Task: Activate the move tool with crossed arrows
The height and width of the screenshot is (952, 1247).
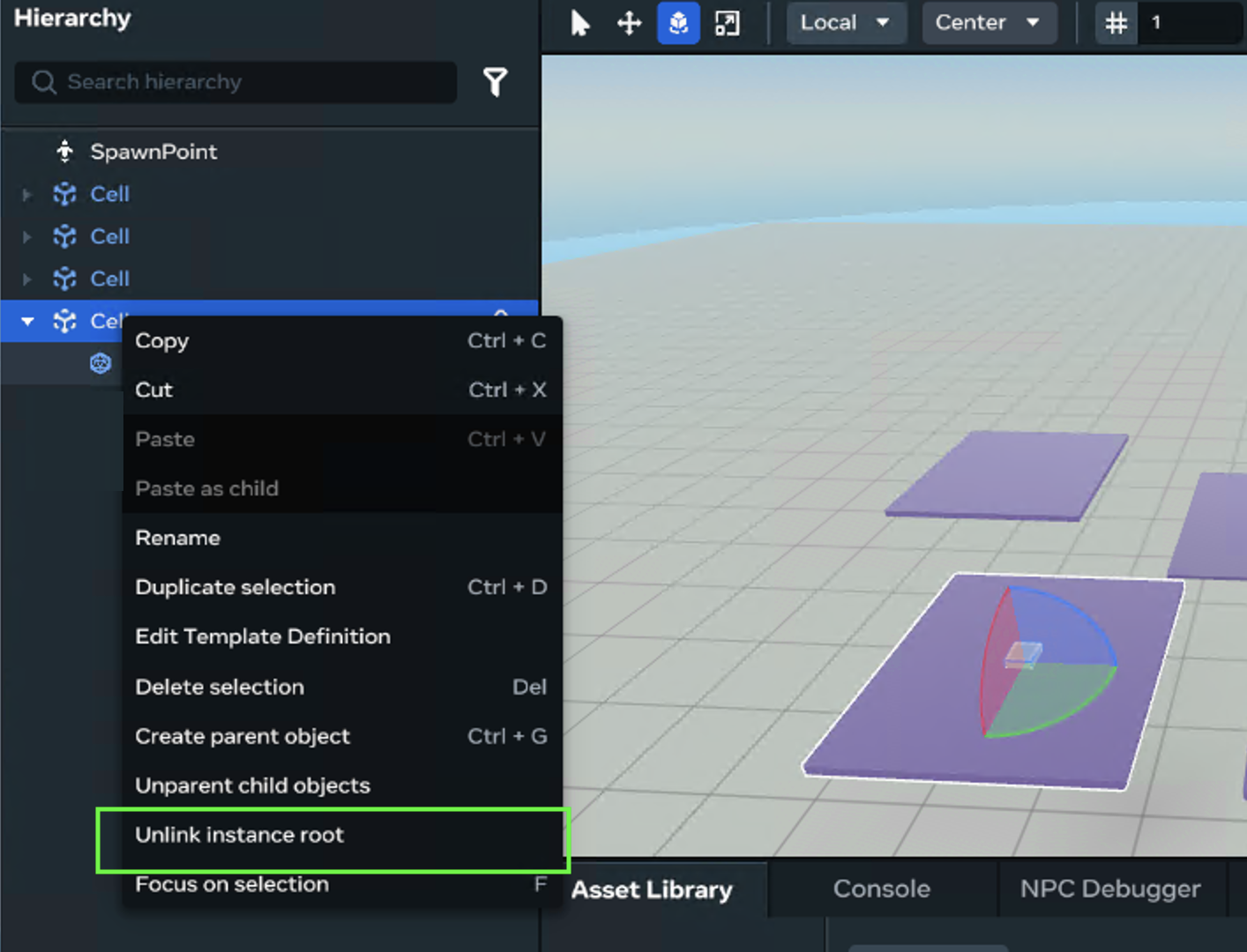Action: tap(629, 23)
